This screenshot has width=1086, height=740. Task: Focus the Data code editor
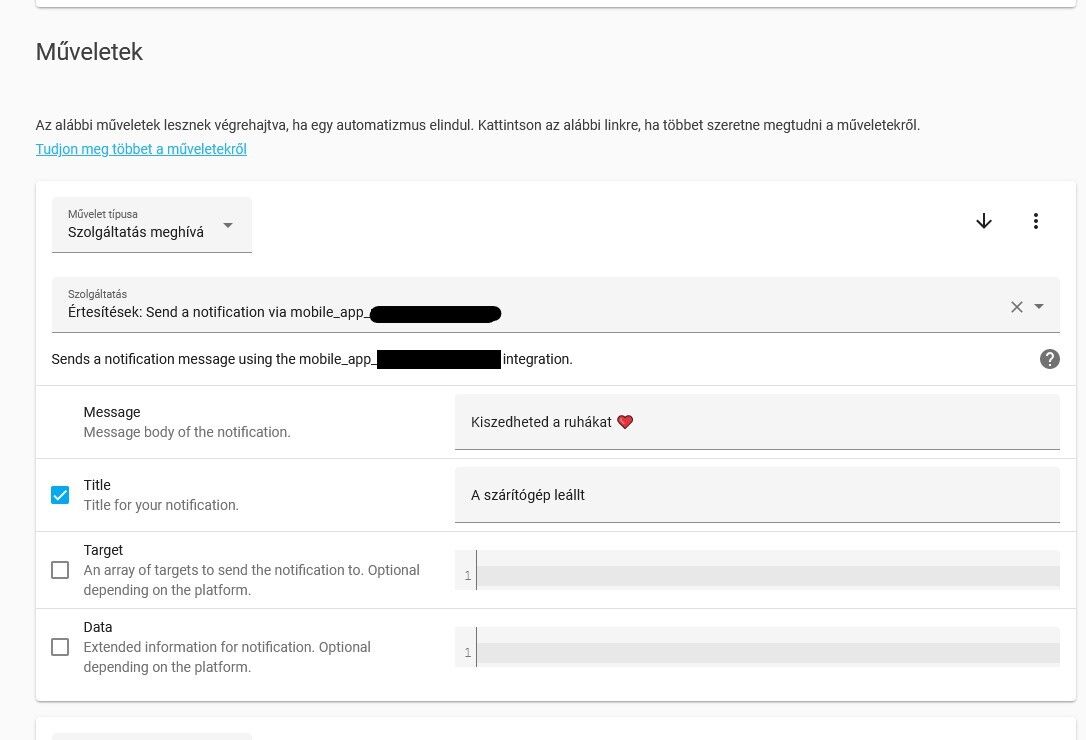point(757,646)
